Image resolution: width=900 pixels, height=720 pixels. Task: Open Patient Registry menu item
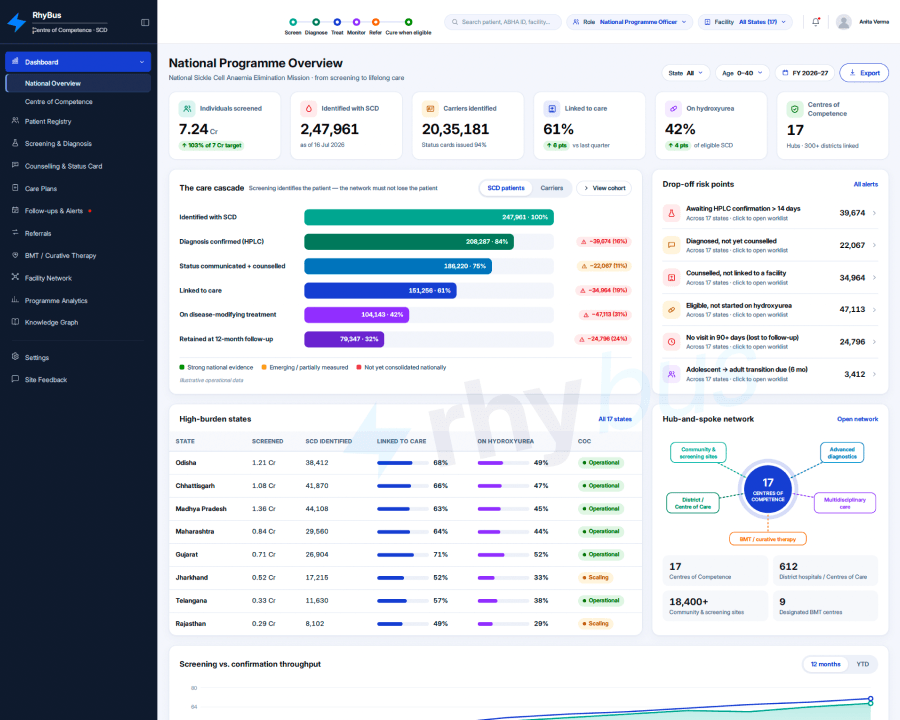click(x=78, y=121)
